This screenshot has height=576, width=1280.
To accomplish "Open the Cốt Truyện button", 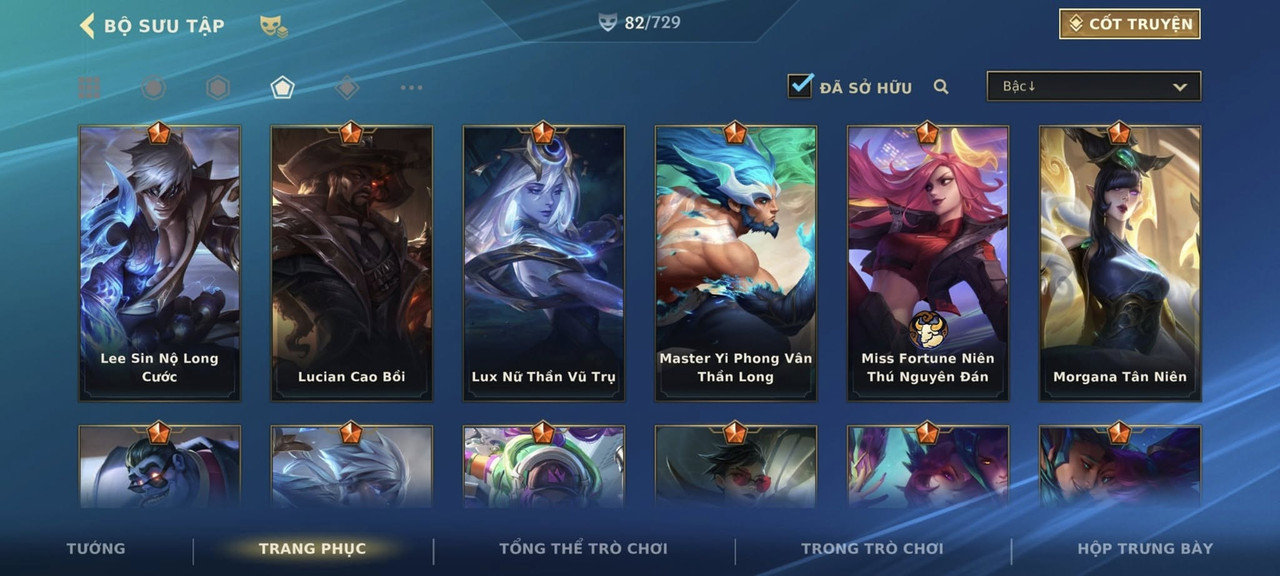I will 1130,24.
